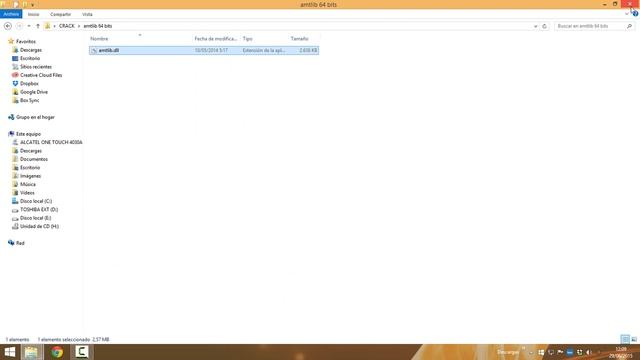The height and width of the screenshot is (360, 640).
Task: Click the volume speaker tray icon
Action: 589,352
